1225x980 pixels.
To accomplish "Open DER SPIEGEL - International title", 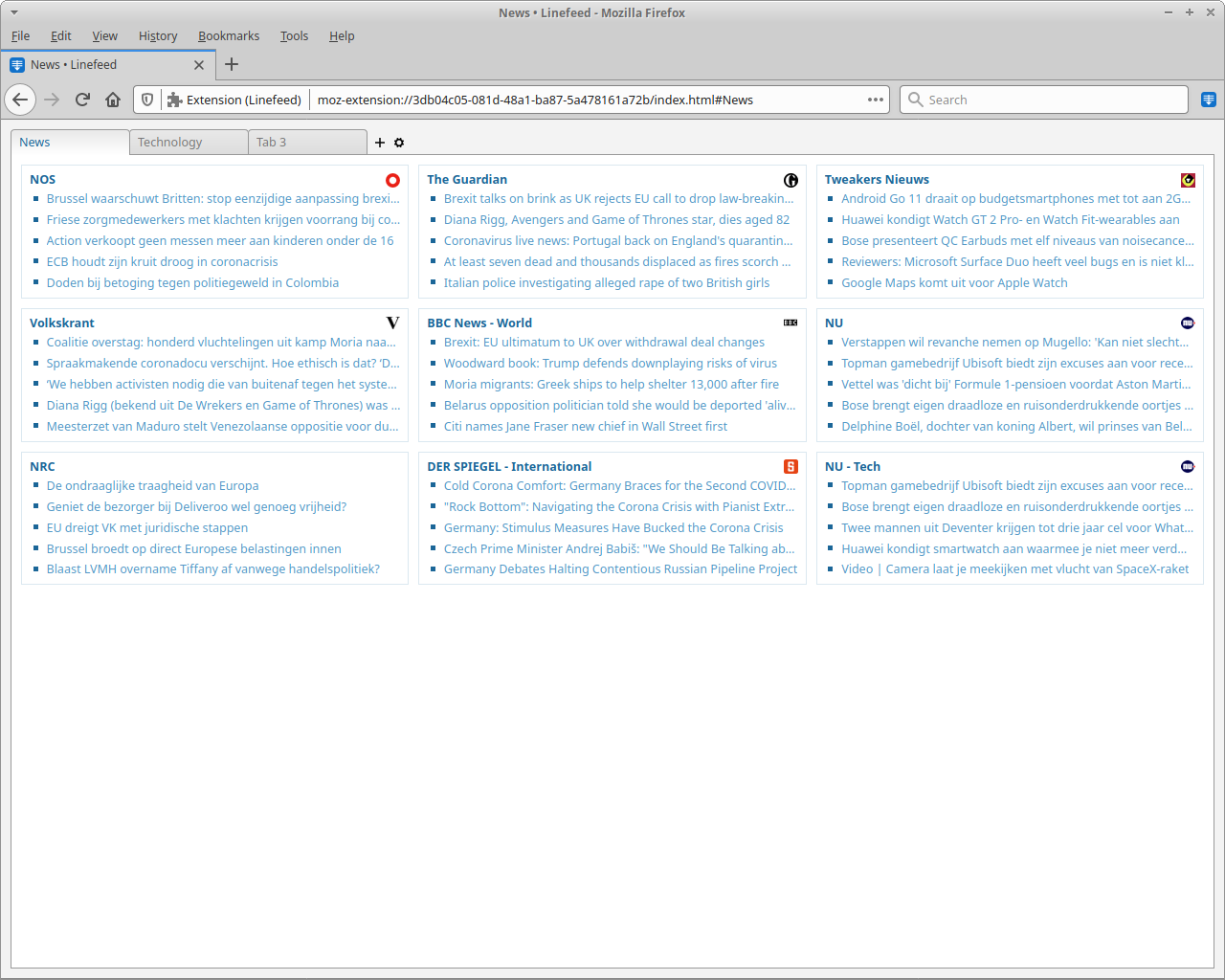I will coord(509,466).
